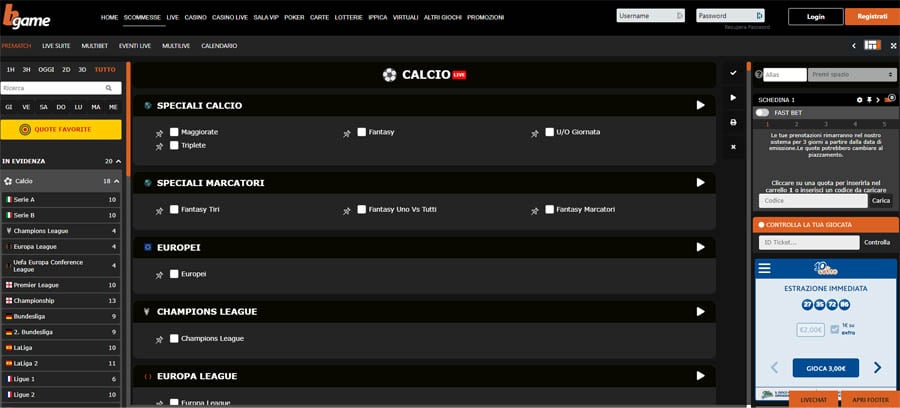The image size is (900, 408).
Task: Click the betslip pin icon
Action: (x=869, y=100)
